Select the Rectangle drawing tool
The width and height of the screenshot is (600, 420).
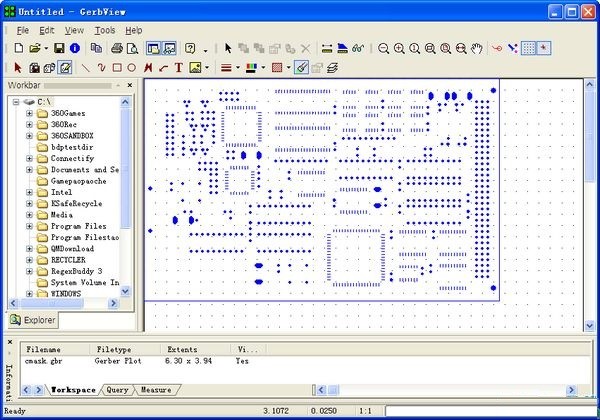coord(117,68)
